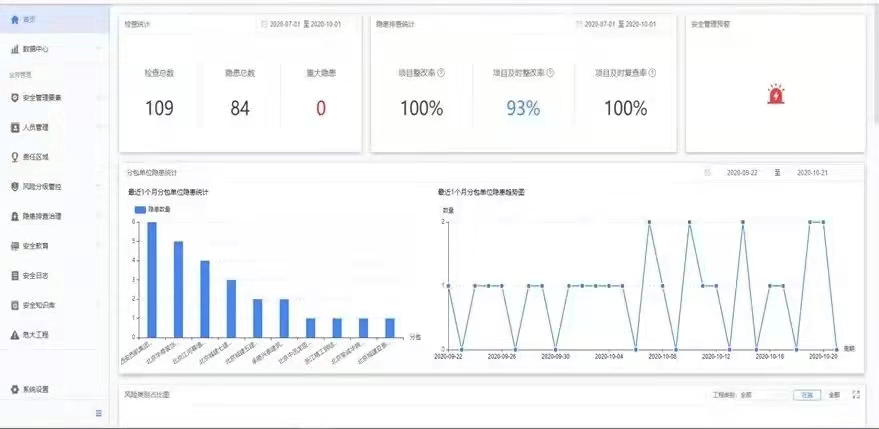Click the red alarm siren icon

pos(775,94)
